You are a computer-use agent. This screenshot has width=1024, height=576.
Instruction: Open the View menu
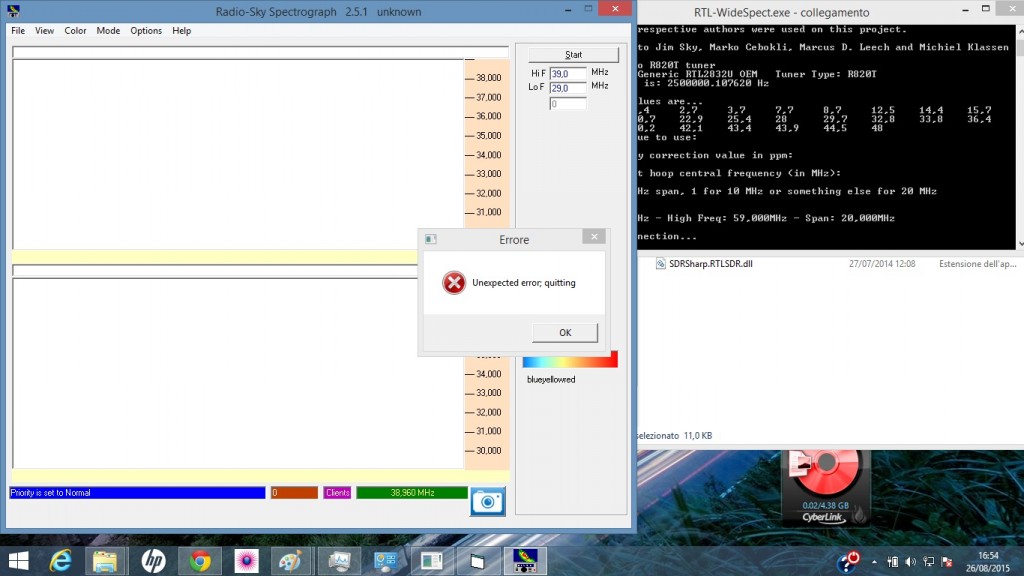44,31
